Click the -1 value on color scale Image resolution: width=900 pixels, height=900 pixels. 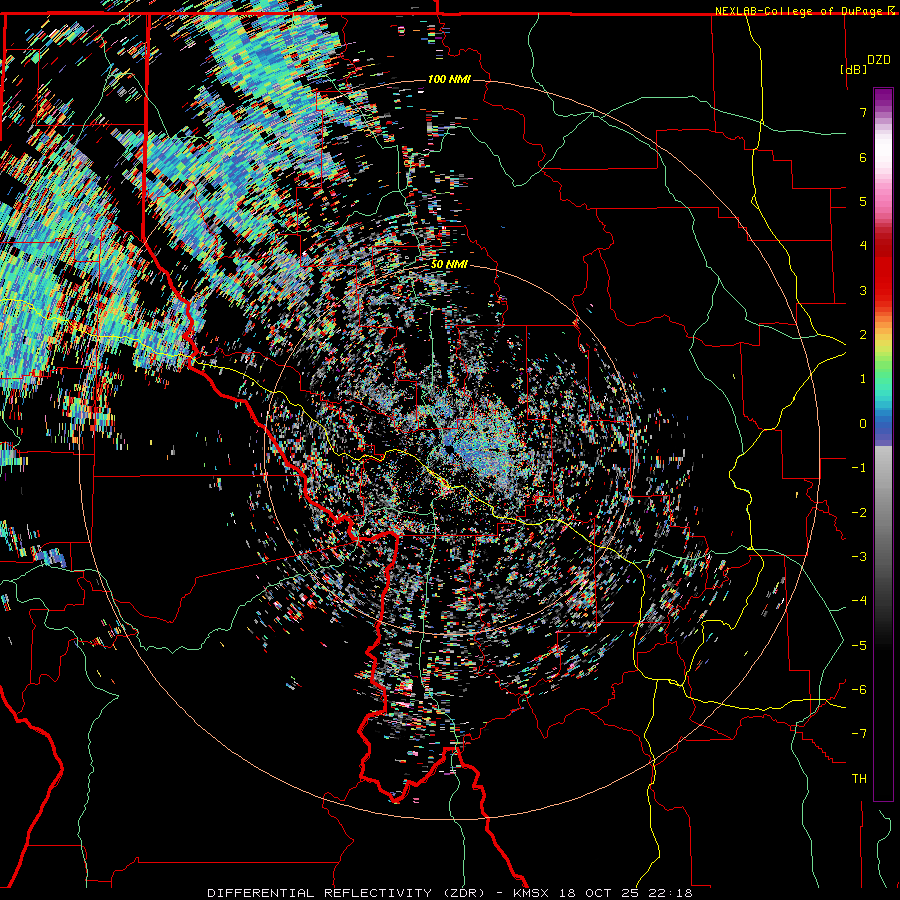click(x=859, y=468)
